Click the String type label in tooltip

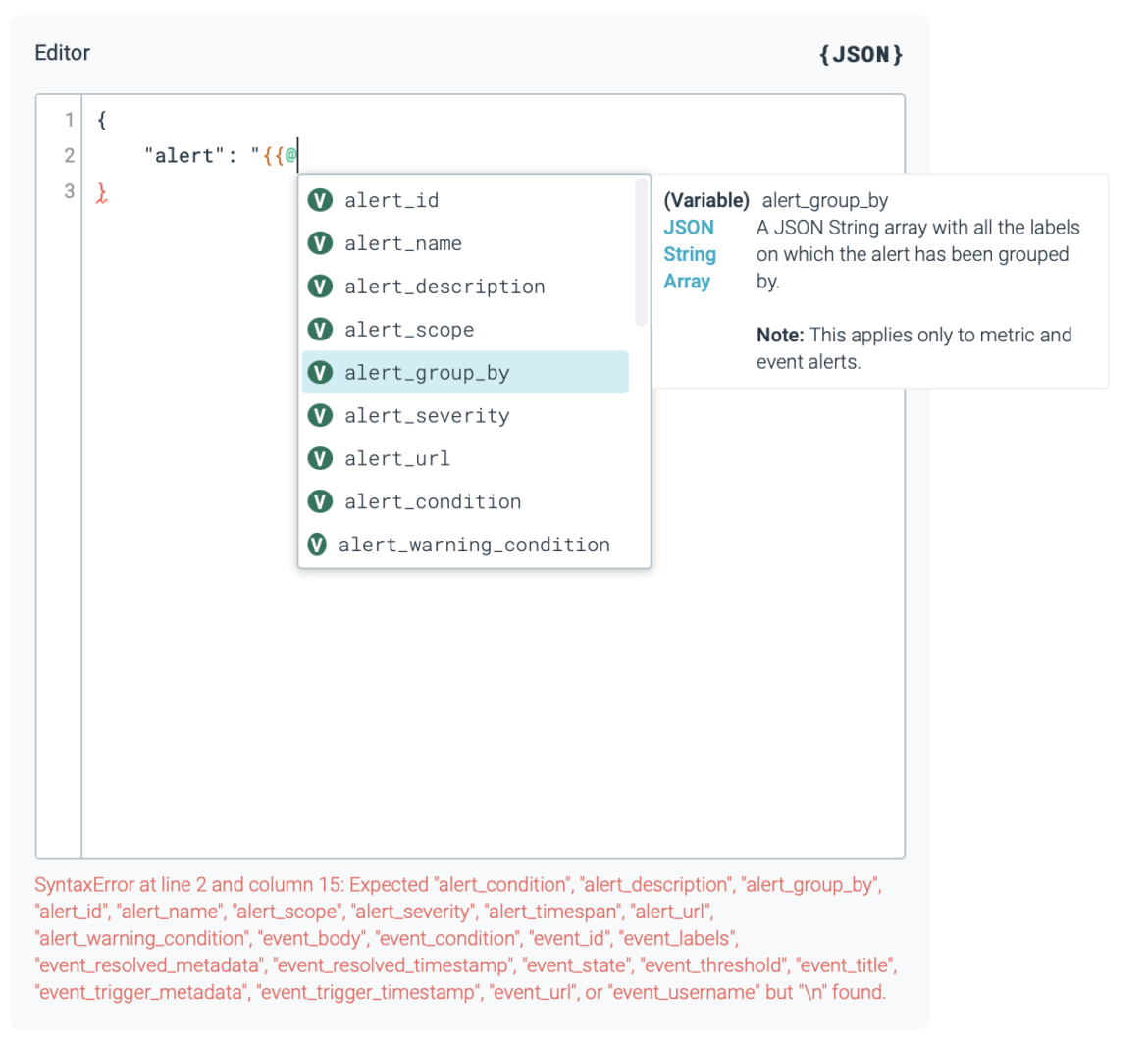690,254
